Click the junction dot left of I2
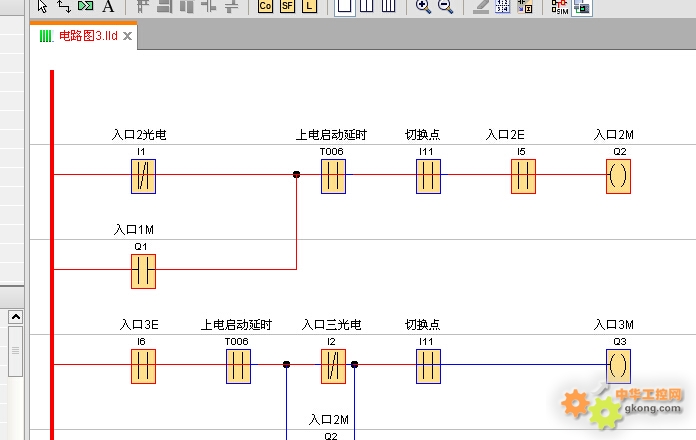This screenshot has width=696, height=440. coord(286,365)
